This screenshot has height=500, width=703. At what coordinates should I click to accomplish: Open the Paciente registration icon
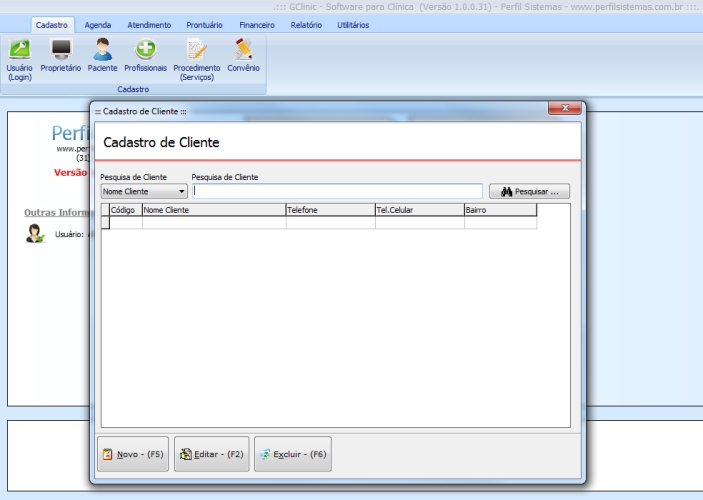[x=102, y=50]
